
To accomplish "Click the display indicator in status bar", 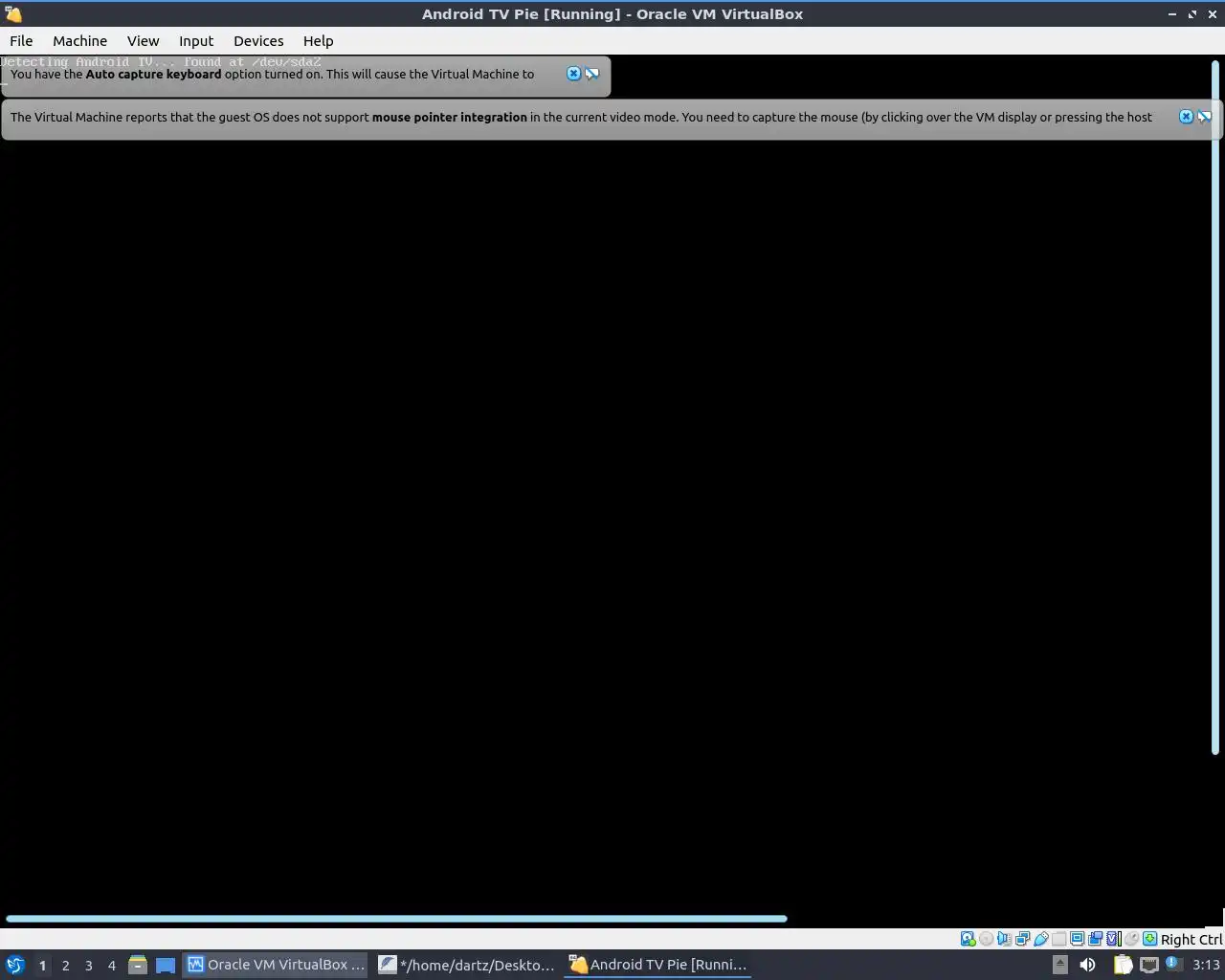I will click(1077, 939).
